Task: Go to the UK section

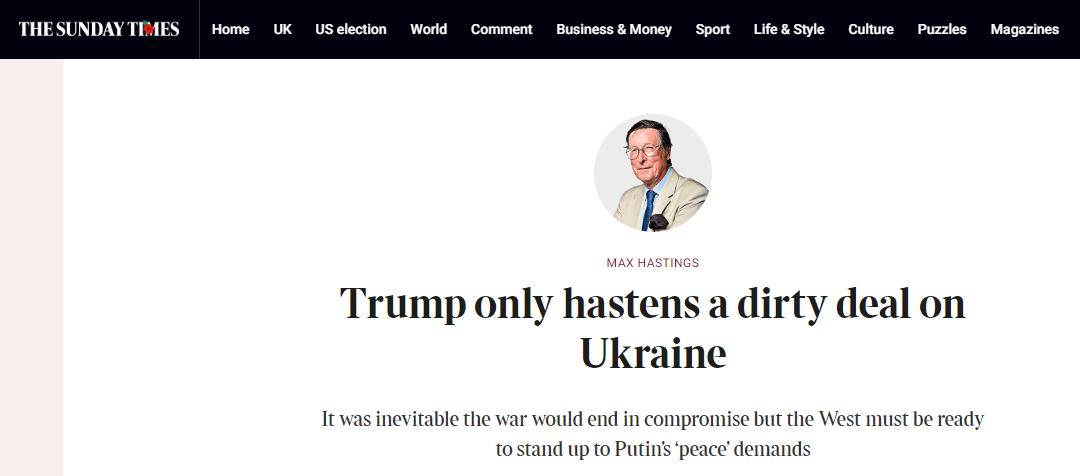Action: 282,29
